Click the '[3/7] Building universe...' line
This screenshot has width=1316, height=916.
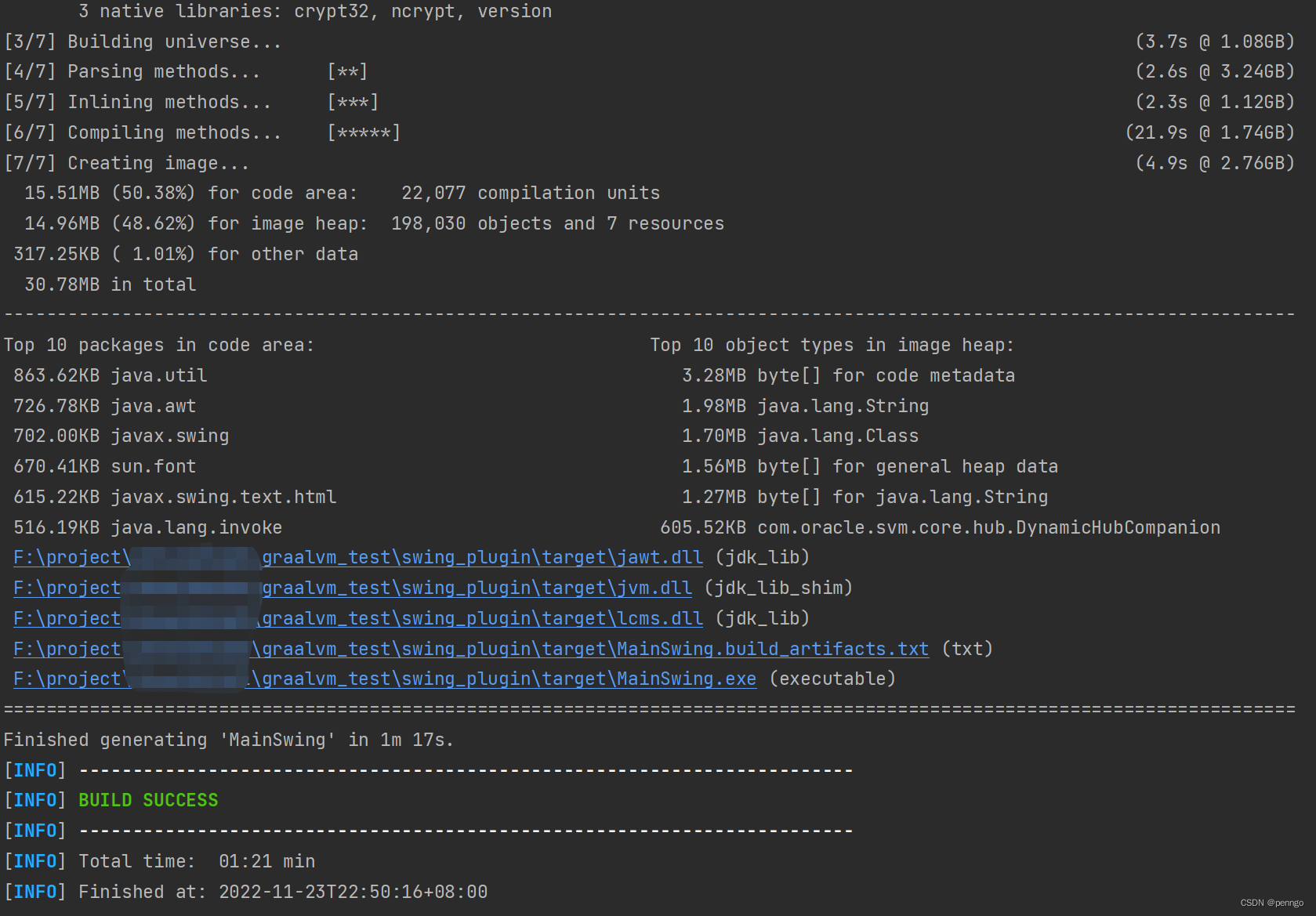pos(143,42)
